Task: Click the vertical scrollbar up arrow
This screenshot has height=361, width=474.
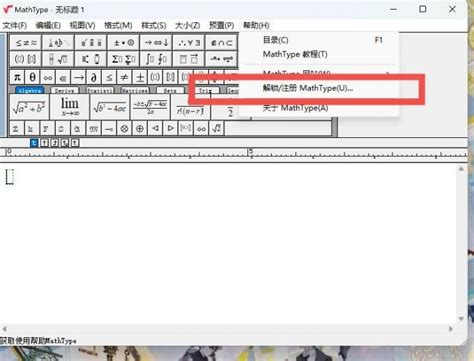Action: [461, 169]
